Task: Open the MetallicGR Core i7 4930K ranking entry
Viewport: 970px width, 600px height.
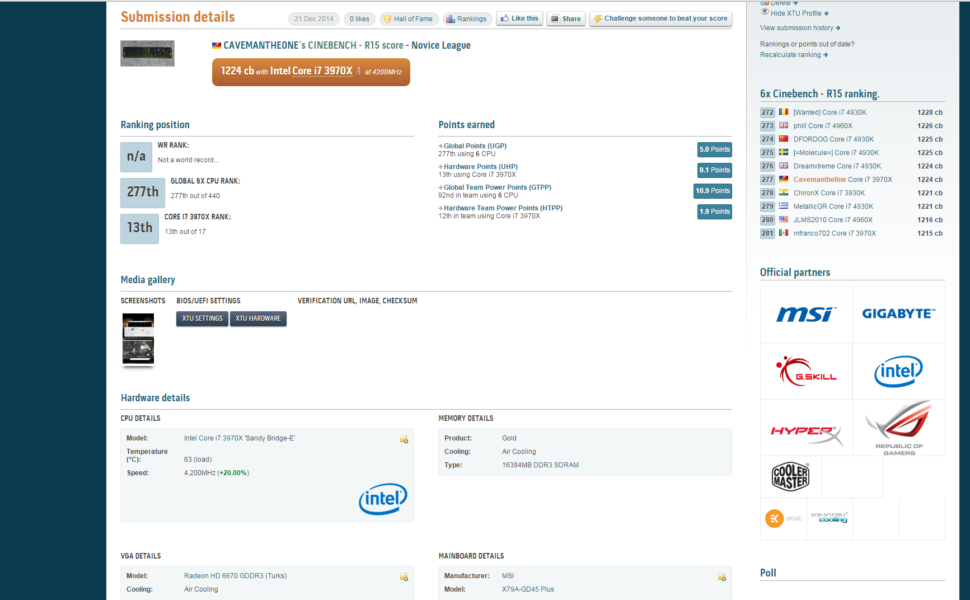Action: 833,207
